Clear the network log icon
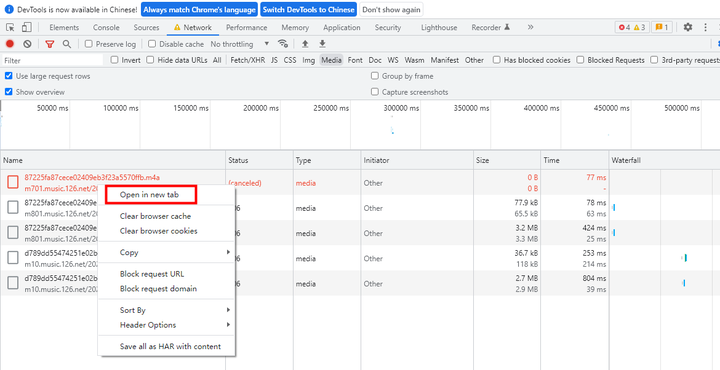The width and height of the screenshot is (720, 370). pyautogui.click(x=28, y=44)
